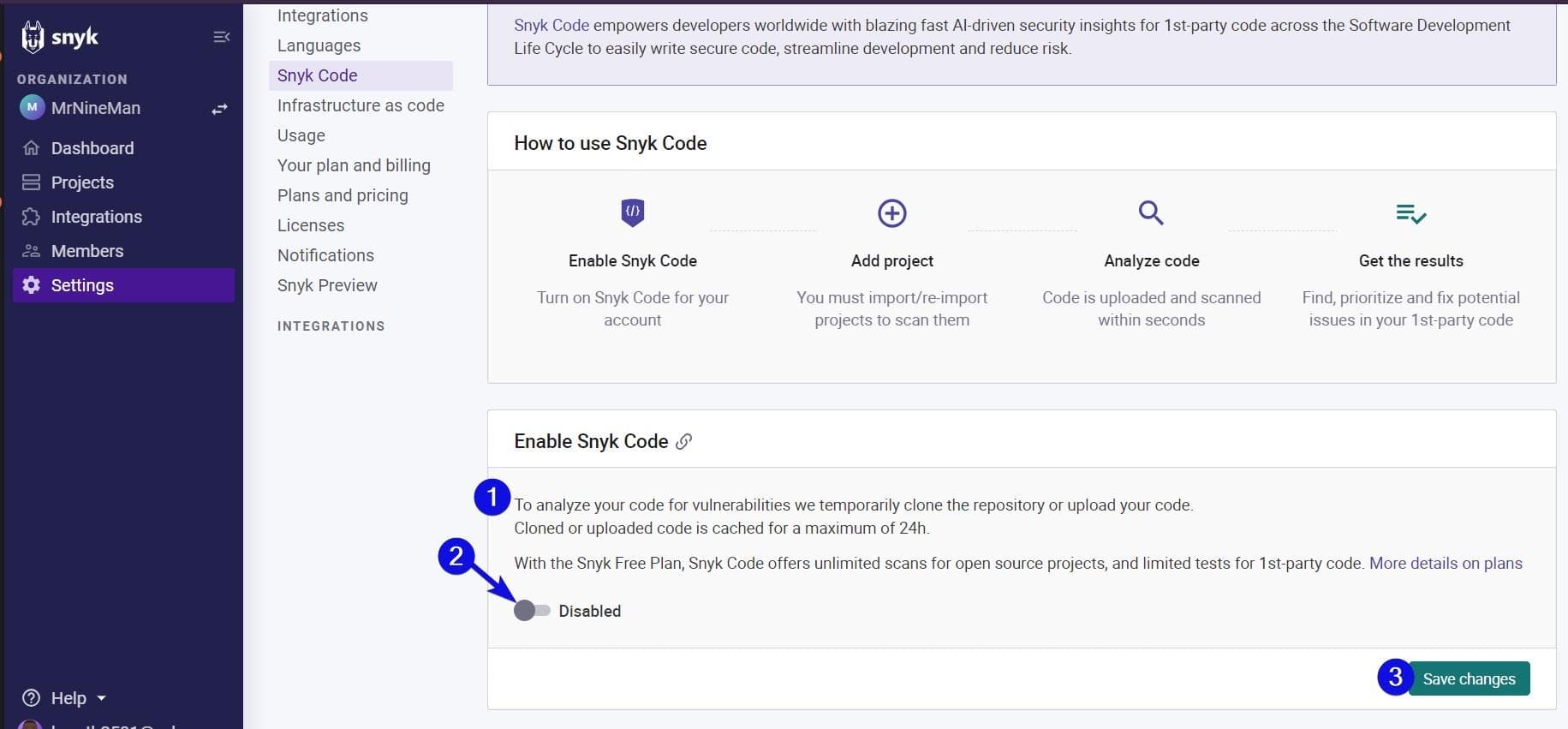Image resolution: width=1568 pixels, height=729 pixels.
Task: Open Integrations in the settings submenu
Action: [x=323, y=15]
